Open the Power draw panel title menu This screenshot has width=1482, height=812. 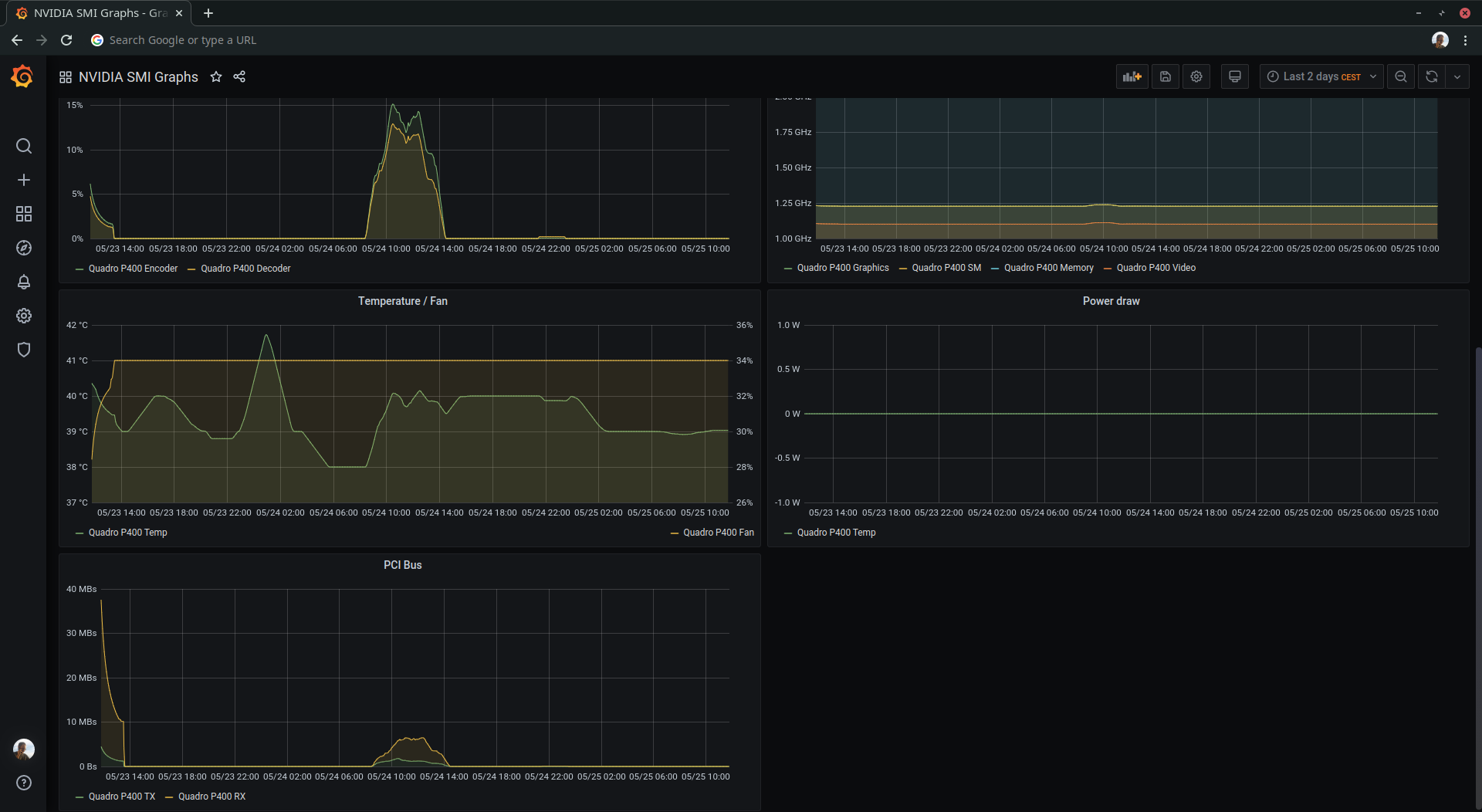coord(1111,301)
